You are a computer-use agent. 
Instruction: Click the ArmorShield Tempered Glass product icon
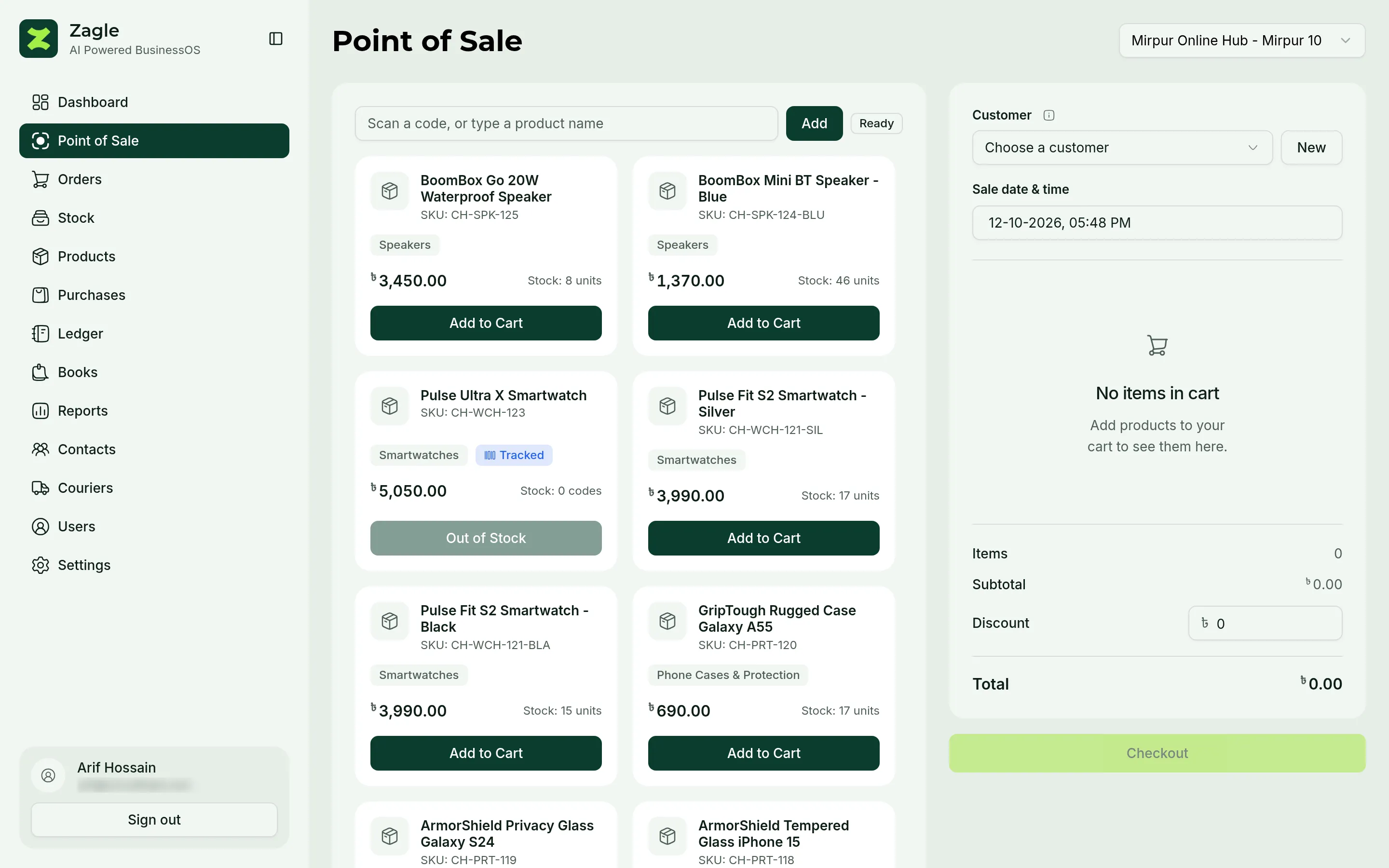tap(667, 836)
